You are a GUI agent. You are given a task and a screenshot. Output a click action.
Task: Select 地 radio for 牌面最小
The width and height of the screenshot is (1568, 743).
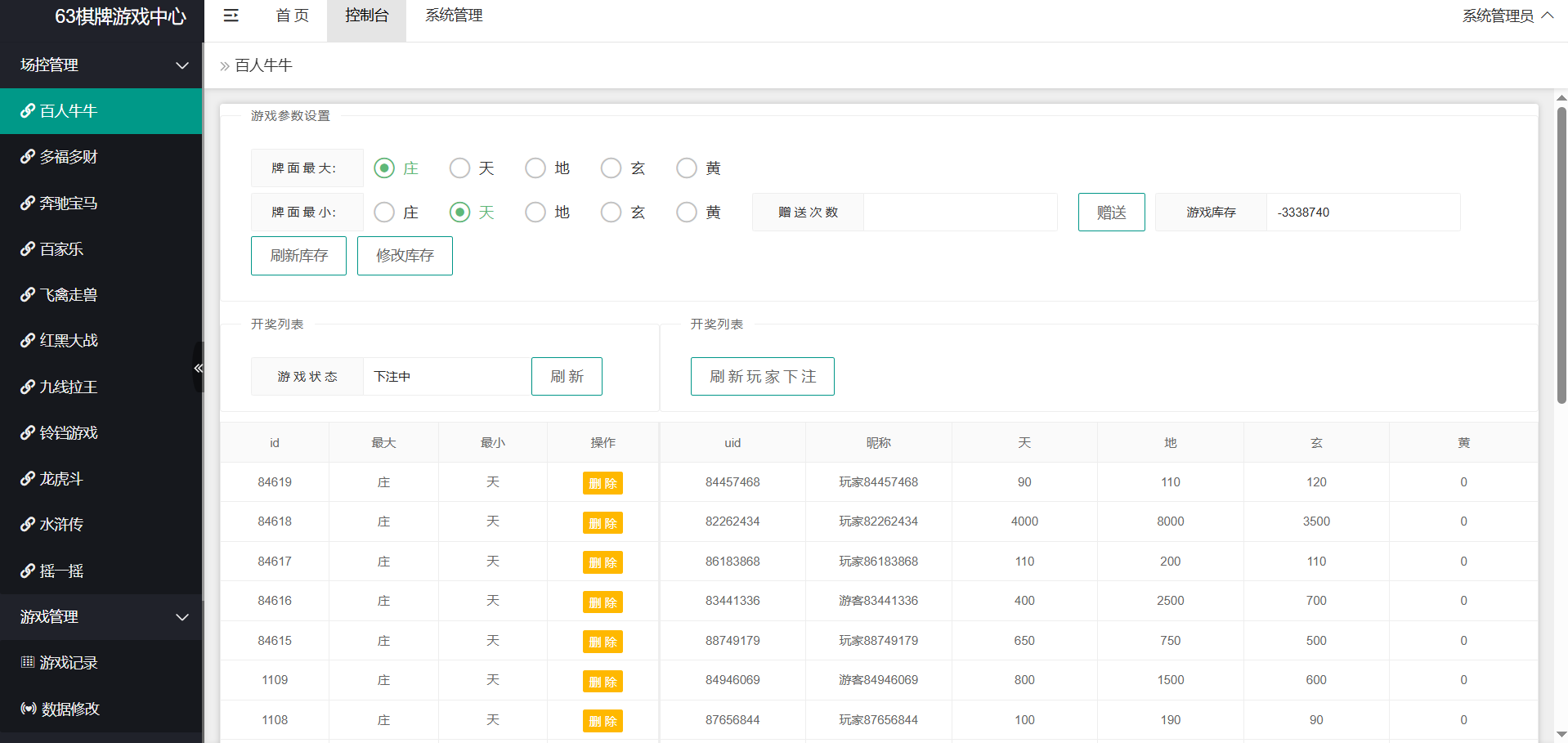(535, 213)
